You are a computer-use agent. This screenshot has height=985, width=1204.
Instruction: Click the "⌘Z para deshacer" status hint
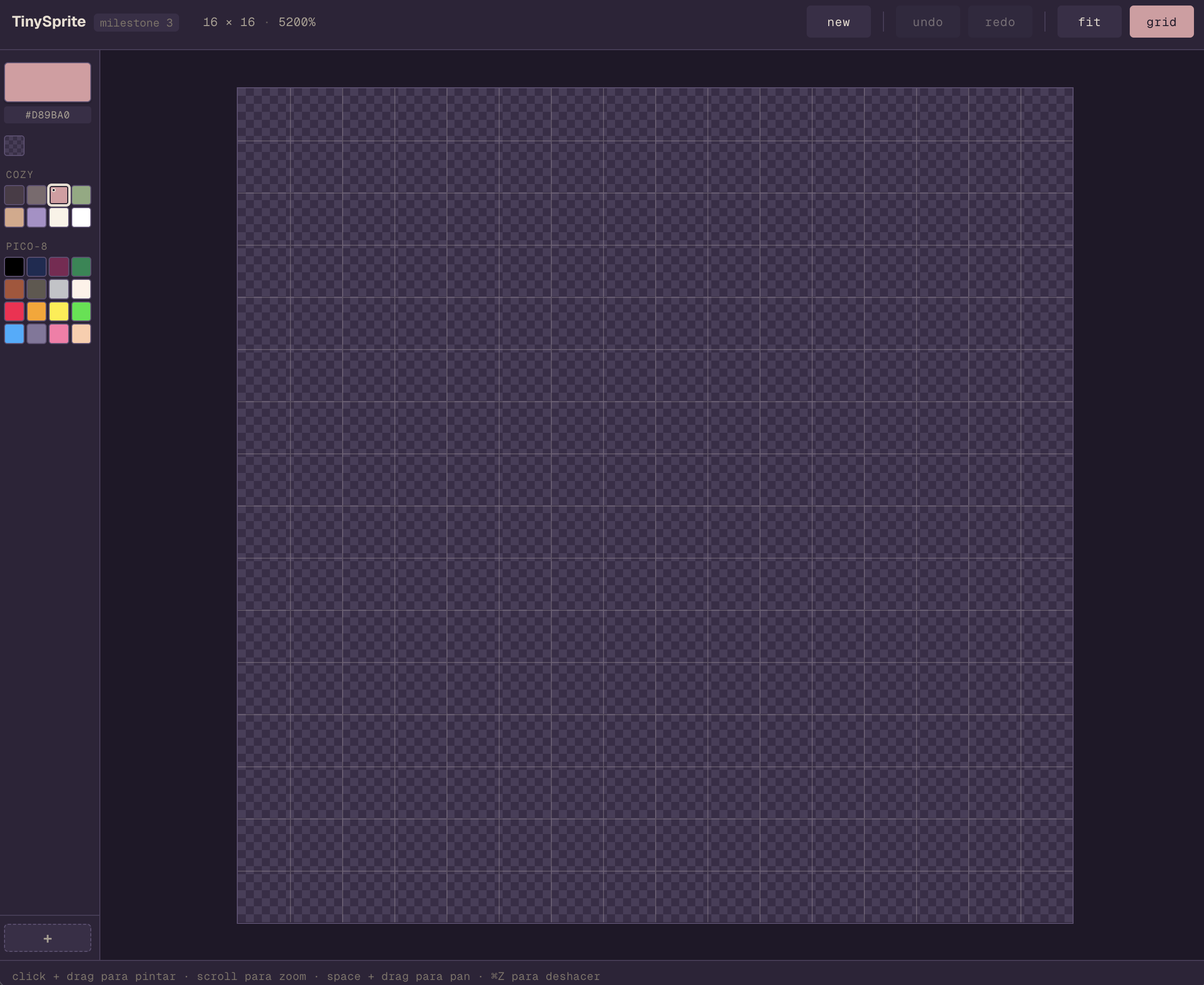coord(545,976)
